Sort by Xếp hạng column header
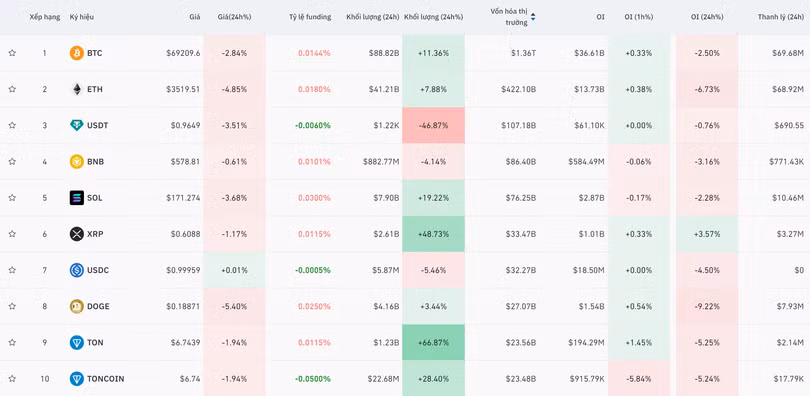810x396 pixels. point(44,17)
